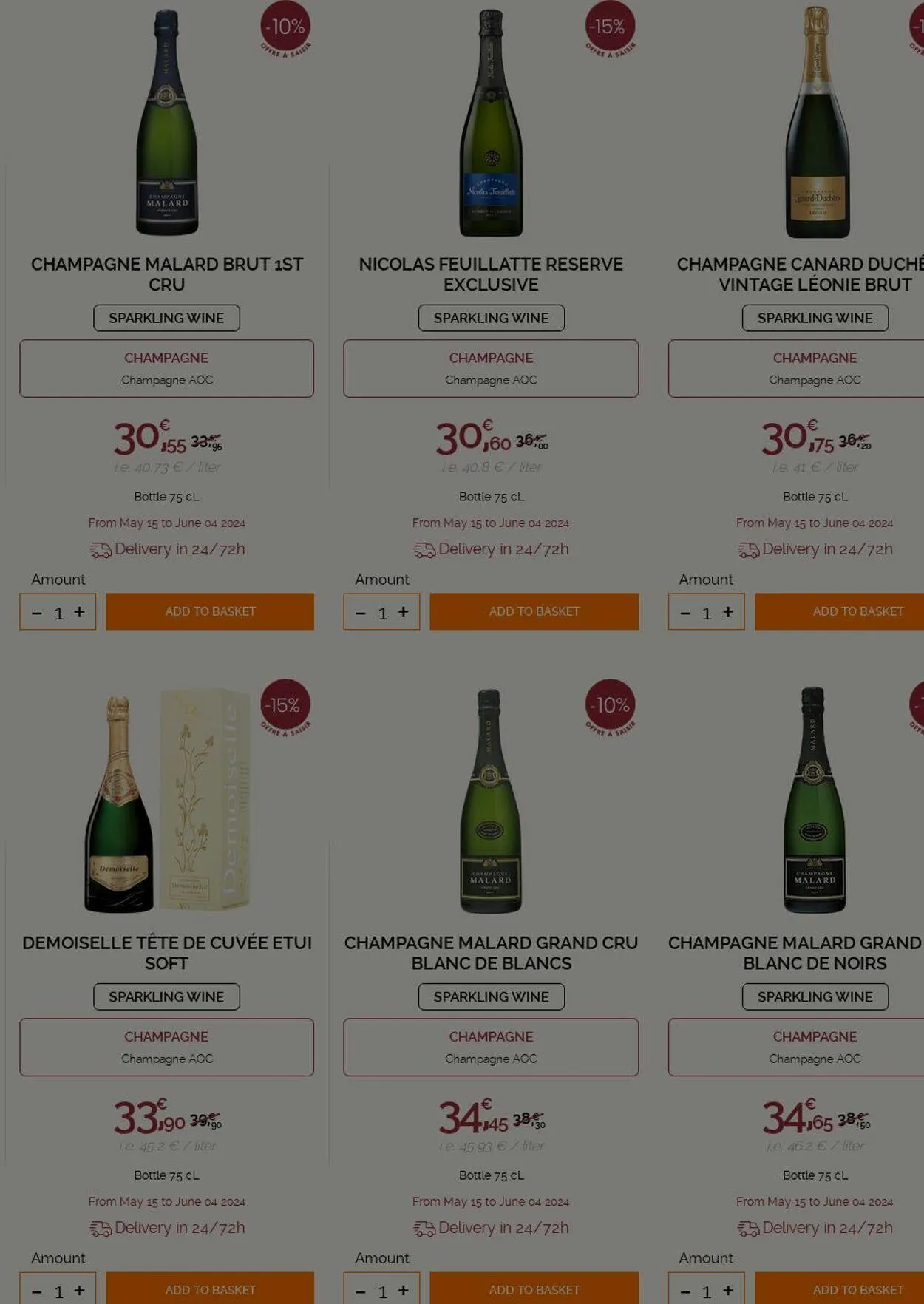Click the -15% offer badge on Nicolas Feuillatte
This screenshot has height=1304, width=924.
click(x=610, y=27)
